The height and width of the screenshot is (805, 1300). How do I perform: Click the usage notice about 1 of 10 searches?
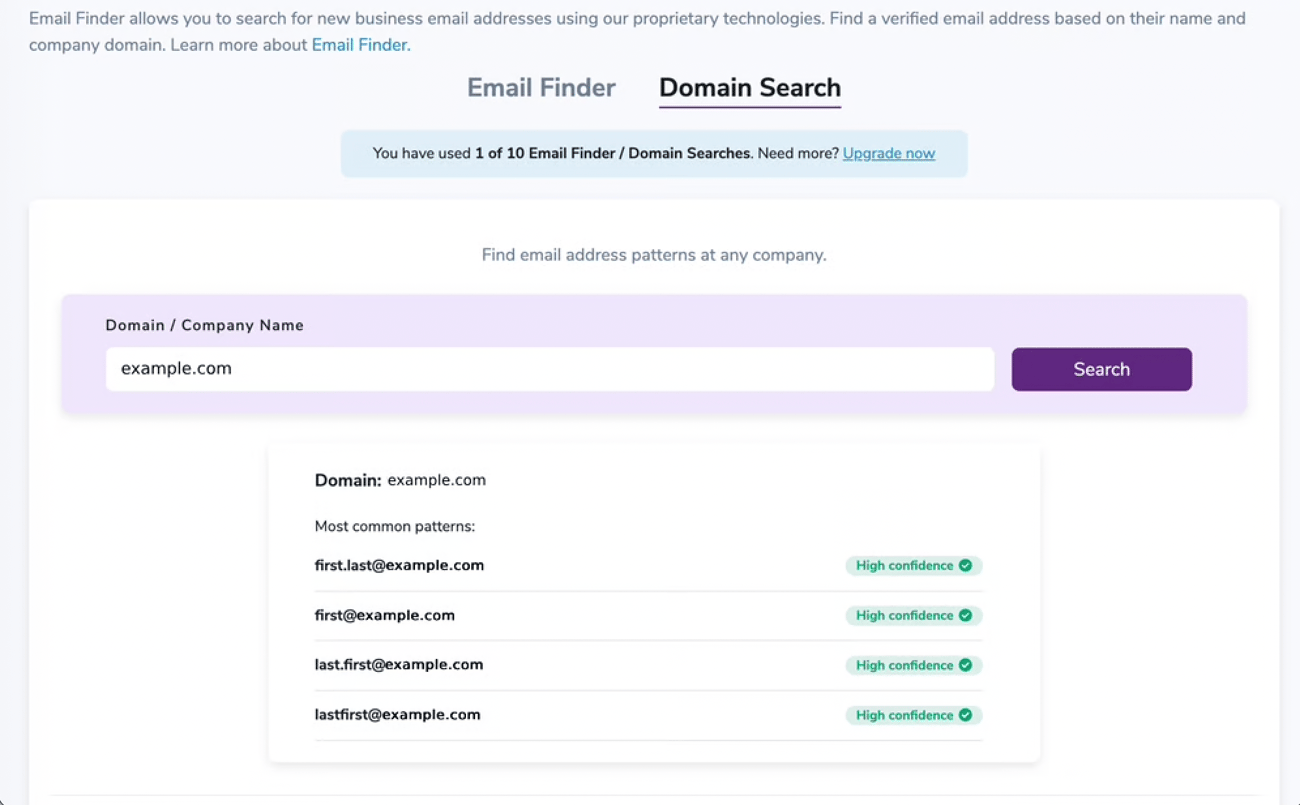tap(654, 154)
